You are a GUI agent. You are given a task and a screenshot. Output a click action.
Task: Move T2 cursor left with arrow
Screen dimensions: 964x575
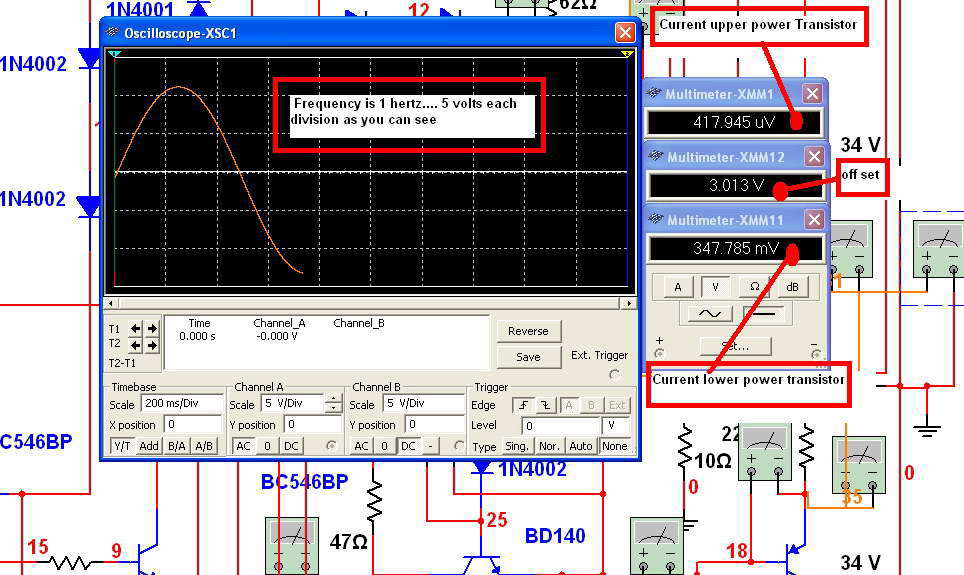tap(135, 345)
